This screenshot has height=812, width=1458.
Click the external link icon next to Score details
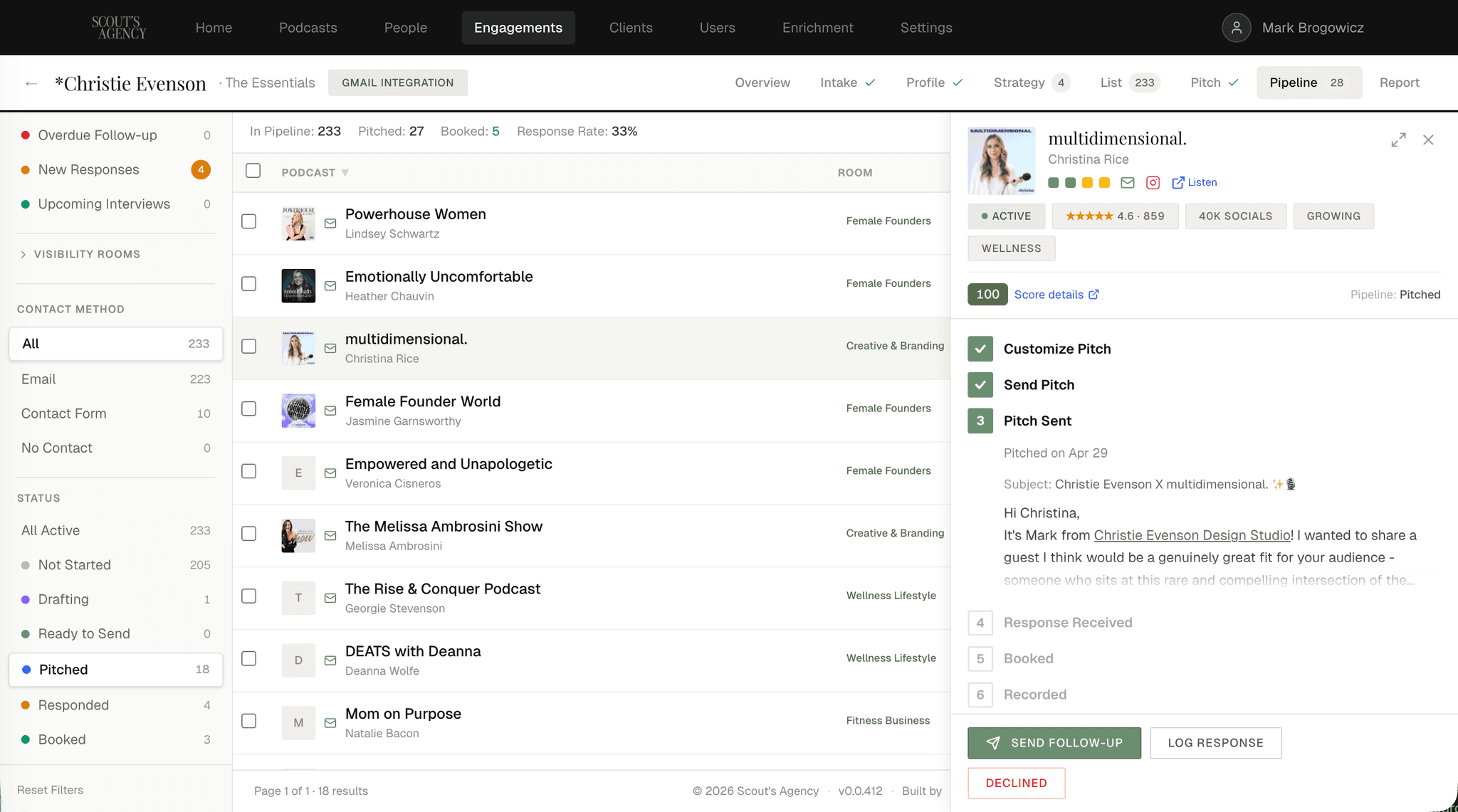point(1094,295)
